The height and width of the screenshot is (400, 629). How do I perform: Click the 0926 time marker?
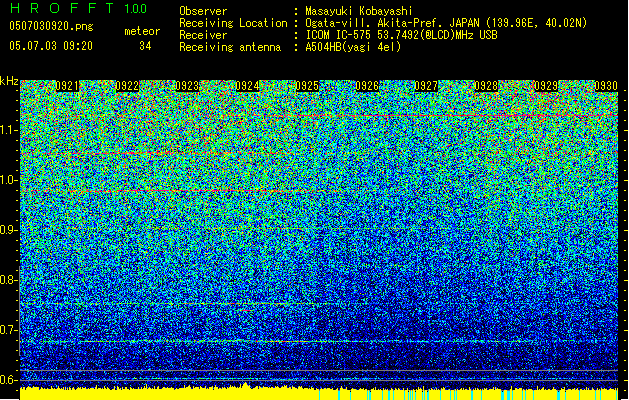pyautogui.click(x=367, y=86)
